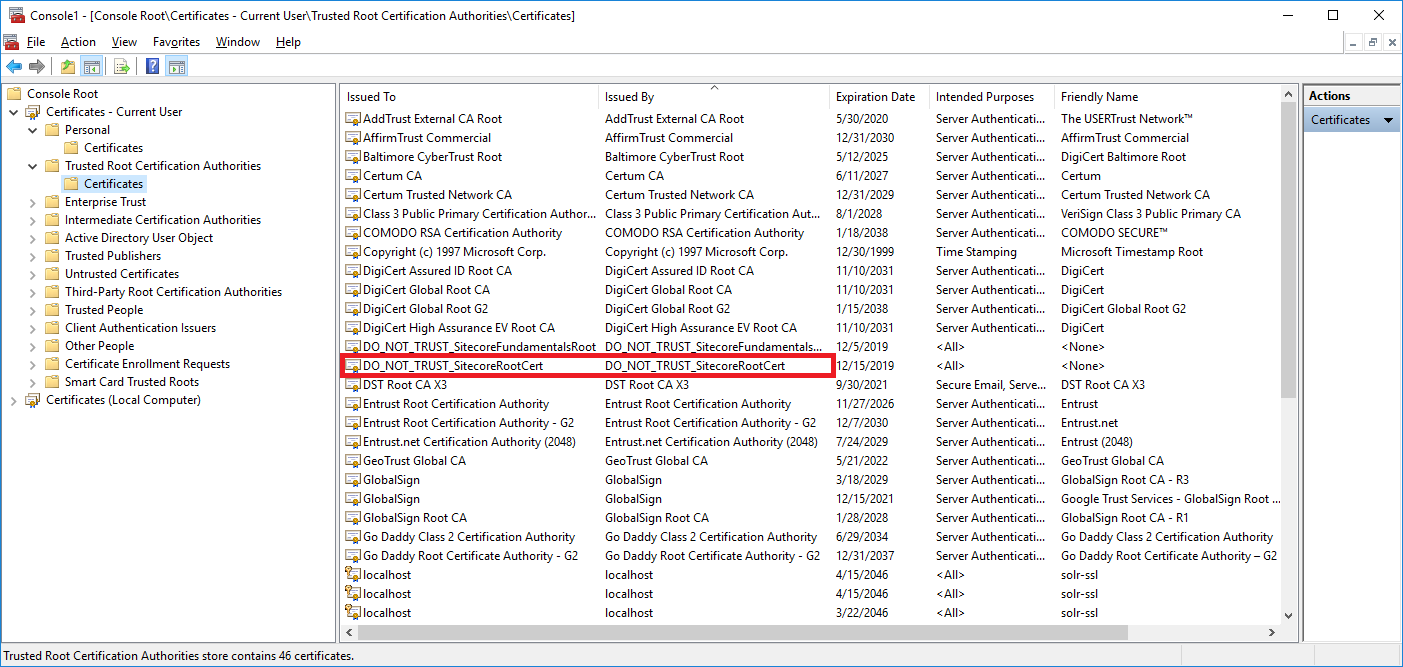Click the Up one level folder icon
1403x667 pixels.
[x=67, y=67]
